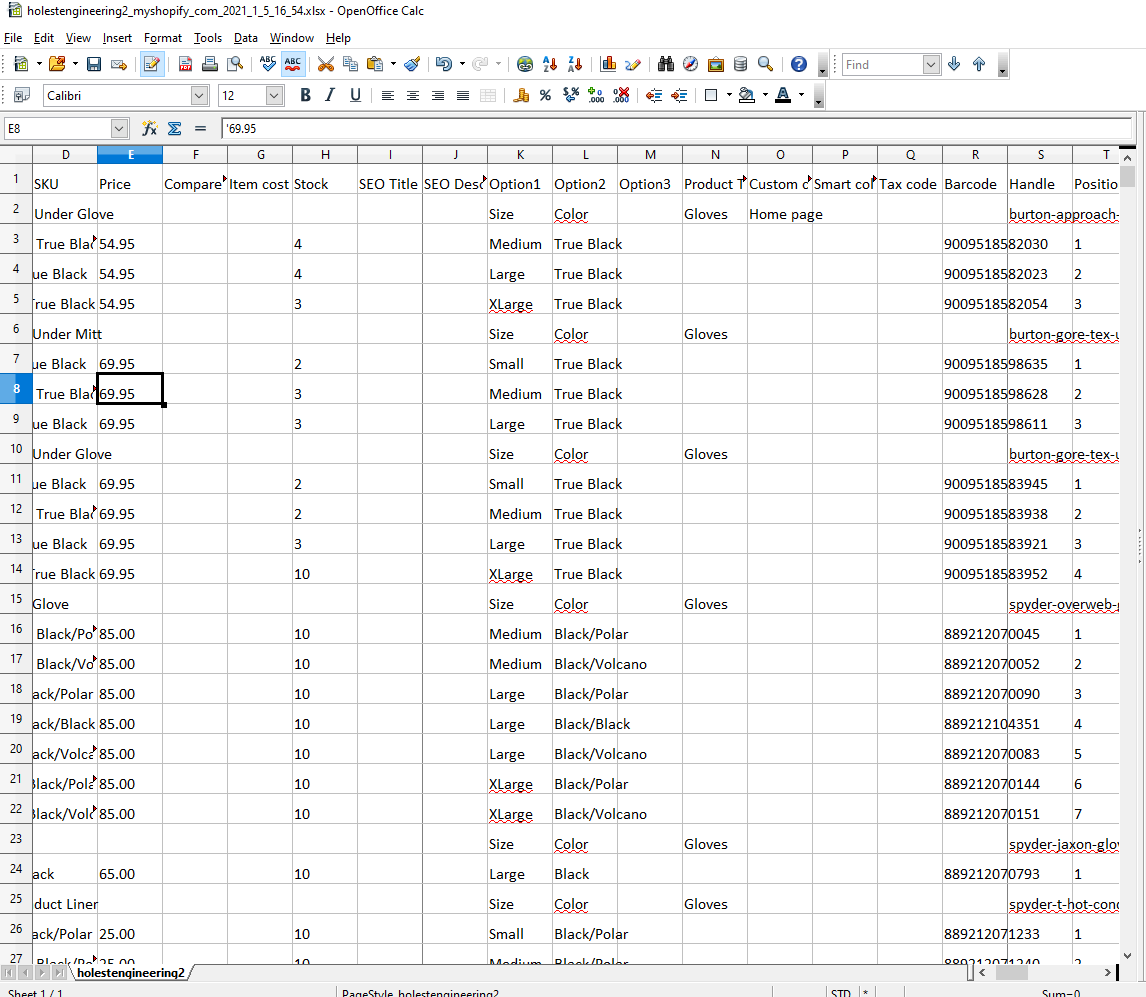Switch to the holestengineering2 sheet tab
The image size is (1146, 997).
[131, 972]
